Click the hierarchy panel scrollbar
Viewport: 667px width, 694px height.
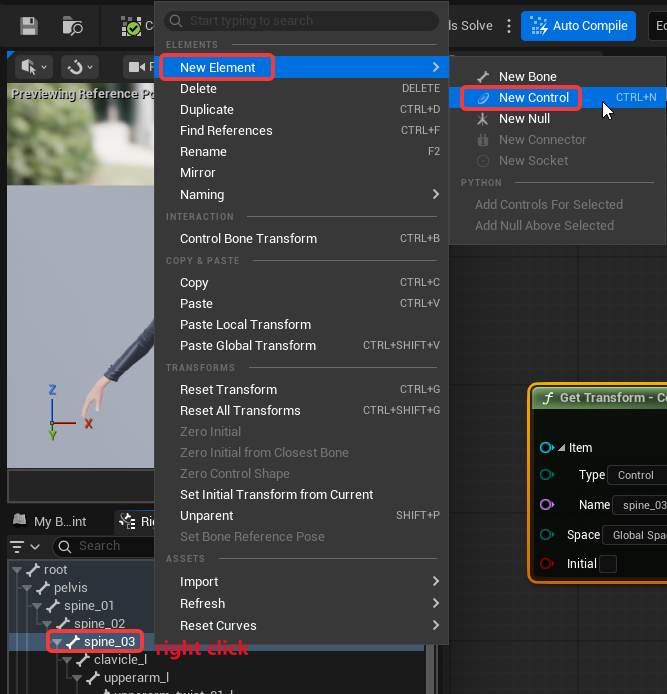click(432, 670)
